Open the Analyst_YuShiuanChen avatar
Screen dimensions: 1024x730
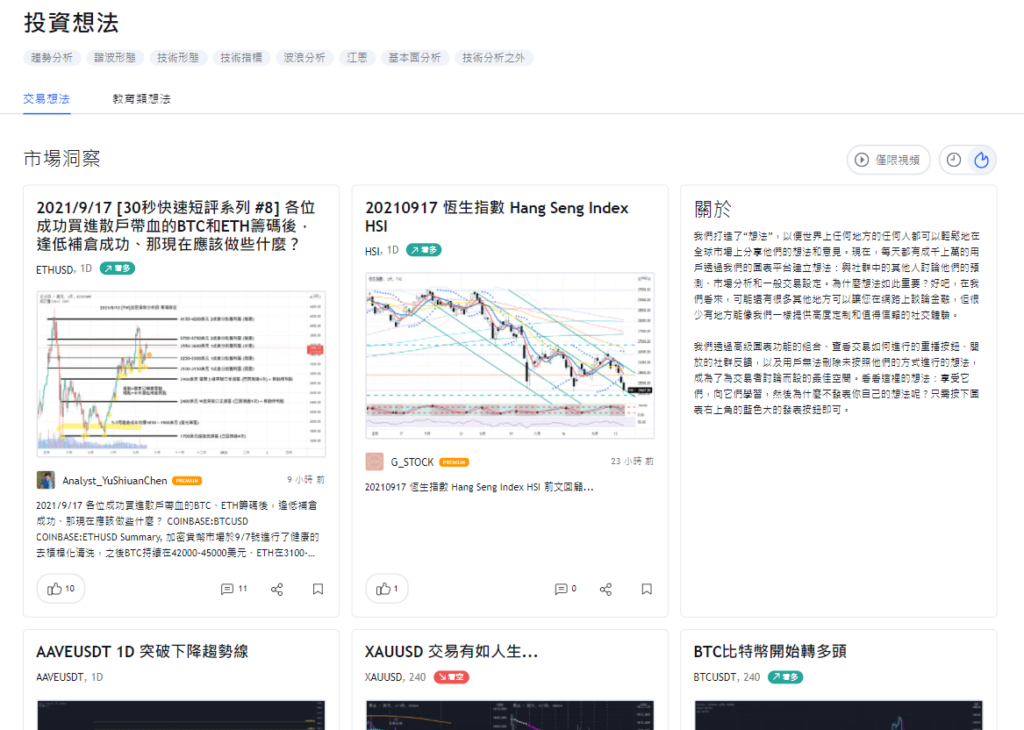(x=46, y=480)
